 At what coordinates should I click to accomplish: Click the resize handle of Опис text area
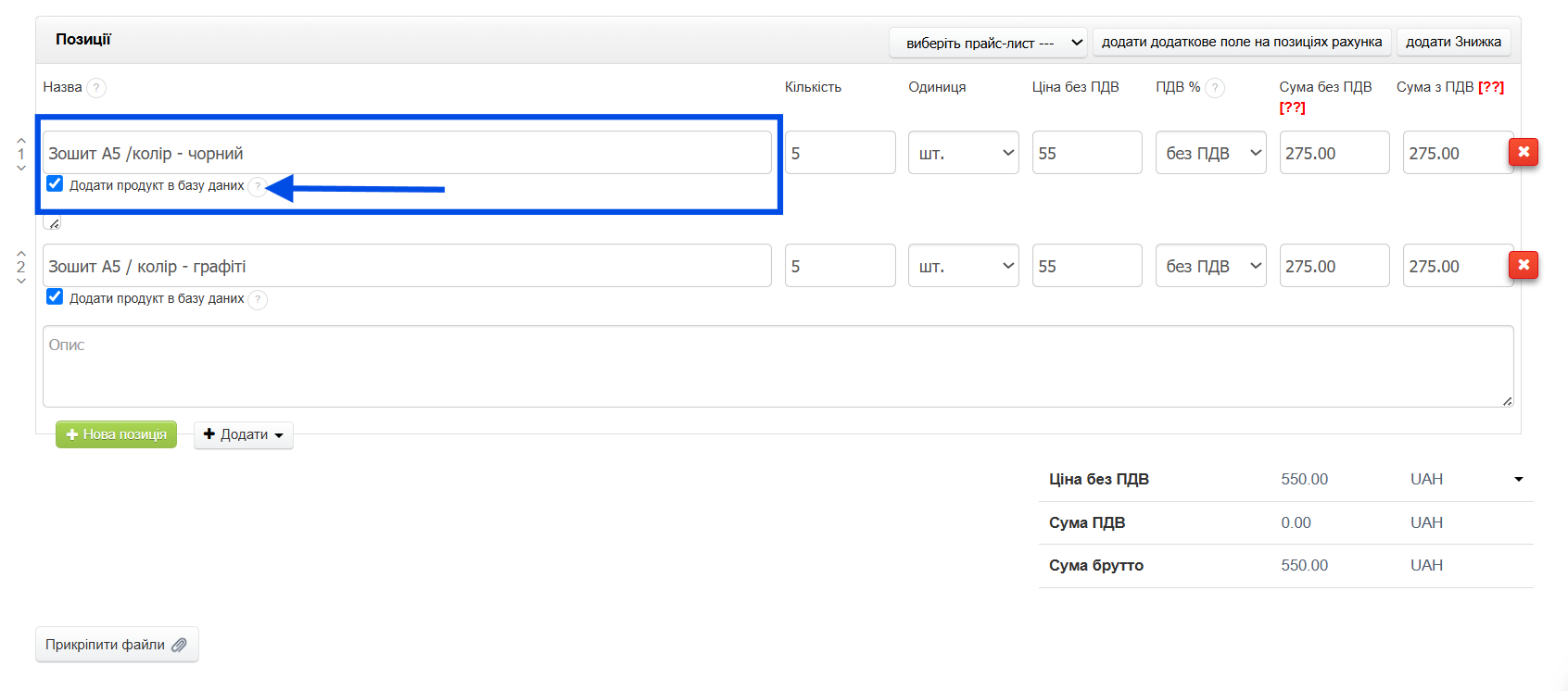tap(1508, 401)
